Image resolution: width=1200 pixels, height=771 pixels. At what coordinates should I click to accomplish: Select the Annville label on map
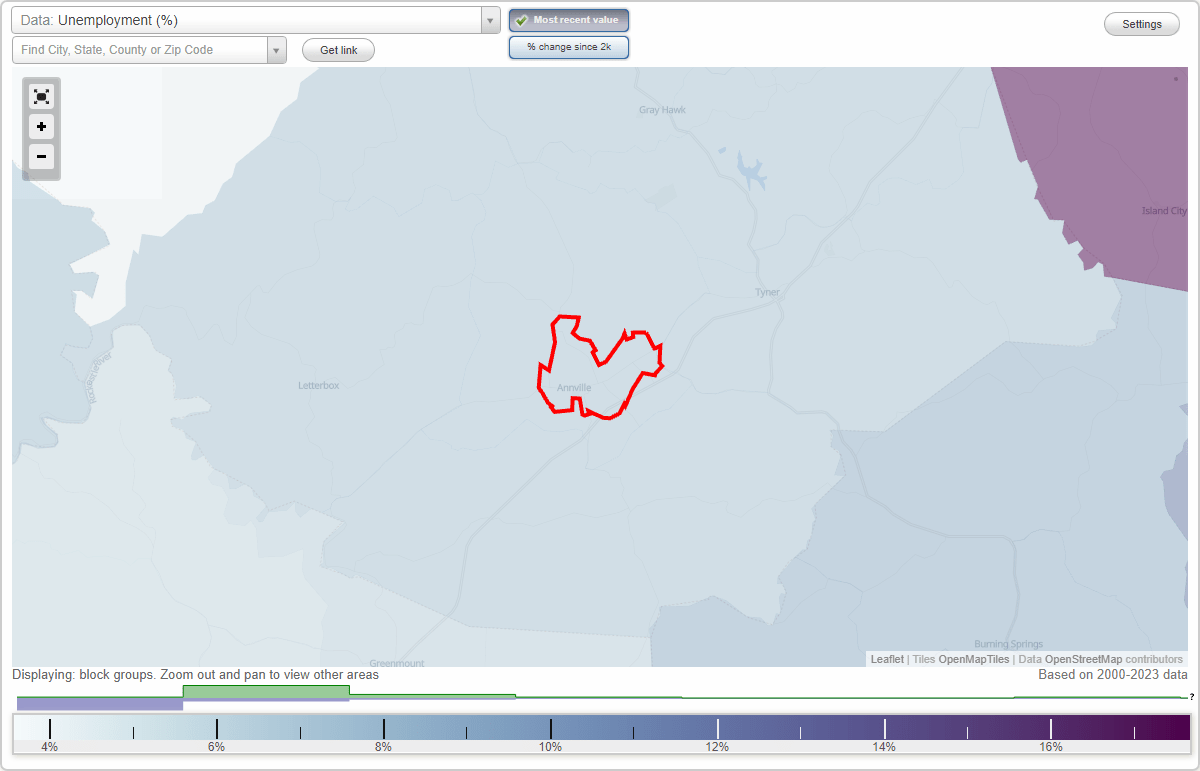(x=575, y=387)
